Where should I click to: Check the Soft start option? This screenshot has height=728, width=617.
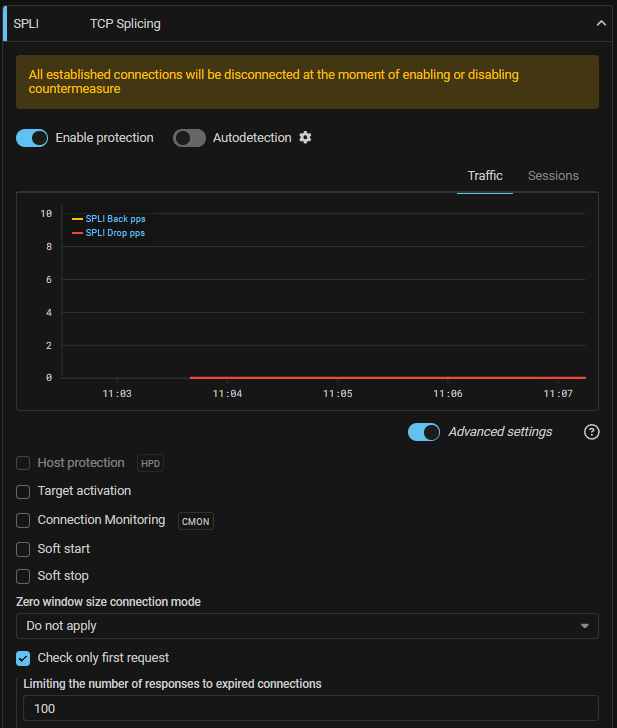coord(24,549)
